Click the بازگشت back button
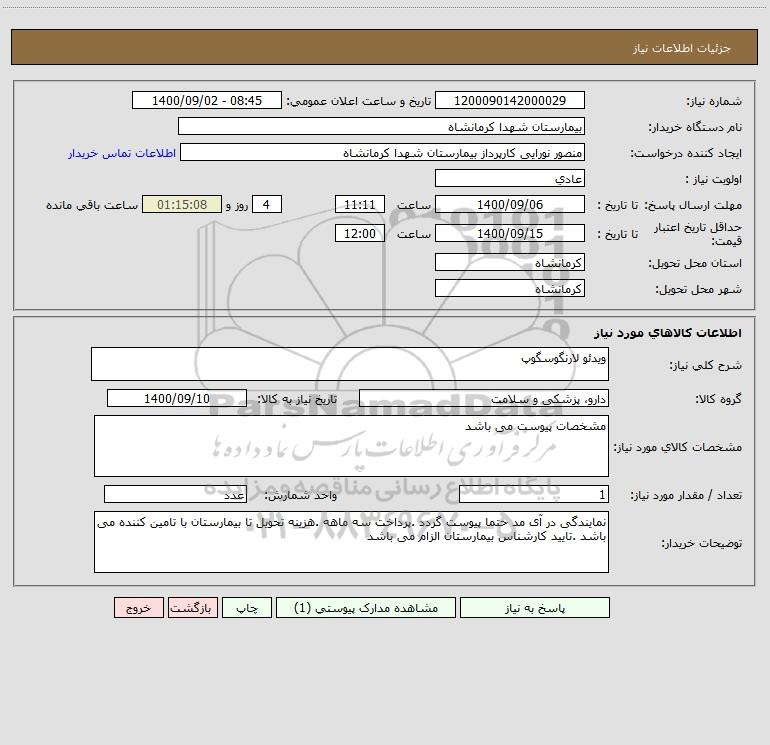The image size is (770, 745). click(192, 608)
